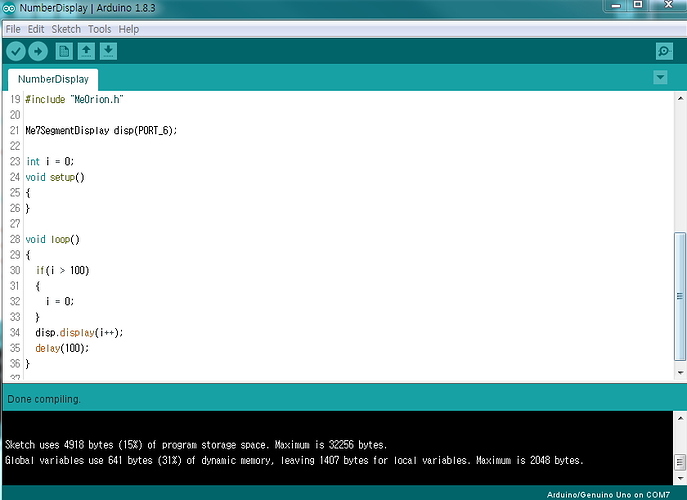
Task: Click the 'int i = 0;' declaration line
Action: click(50, 162)
